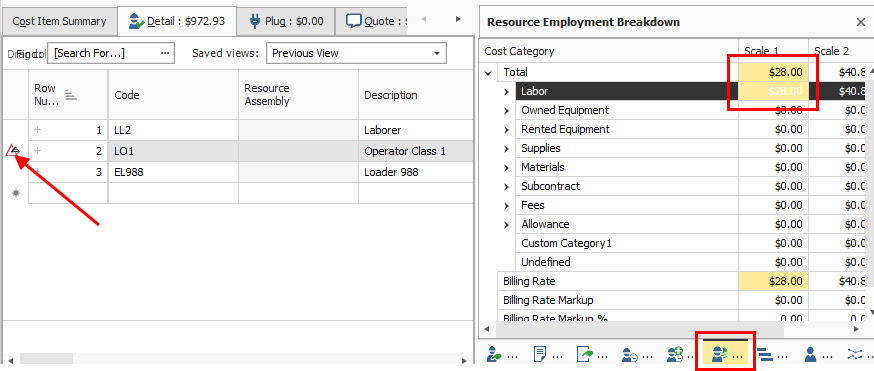This screenshot has height=371, width=874.
Task: Open the worker-with-green-check panel icon in bottom toolbar
Action: point(493,353)
